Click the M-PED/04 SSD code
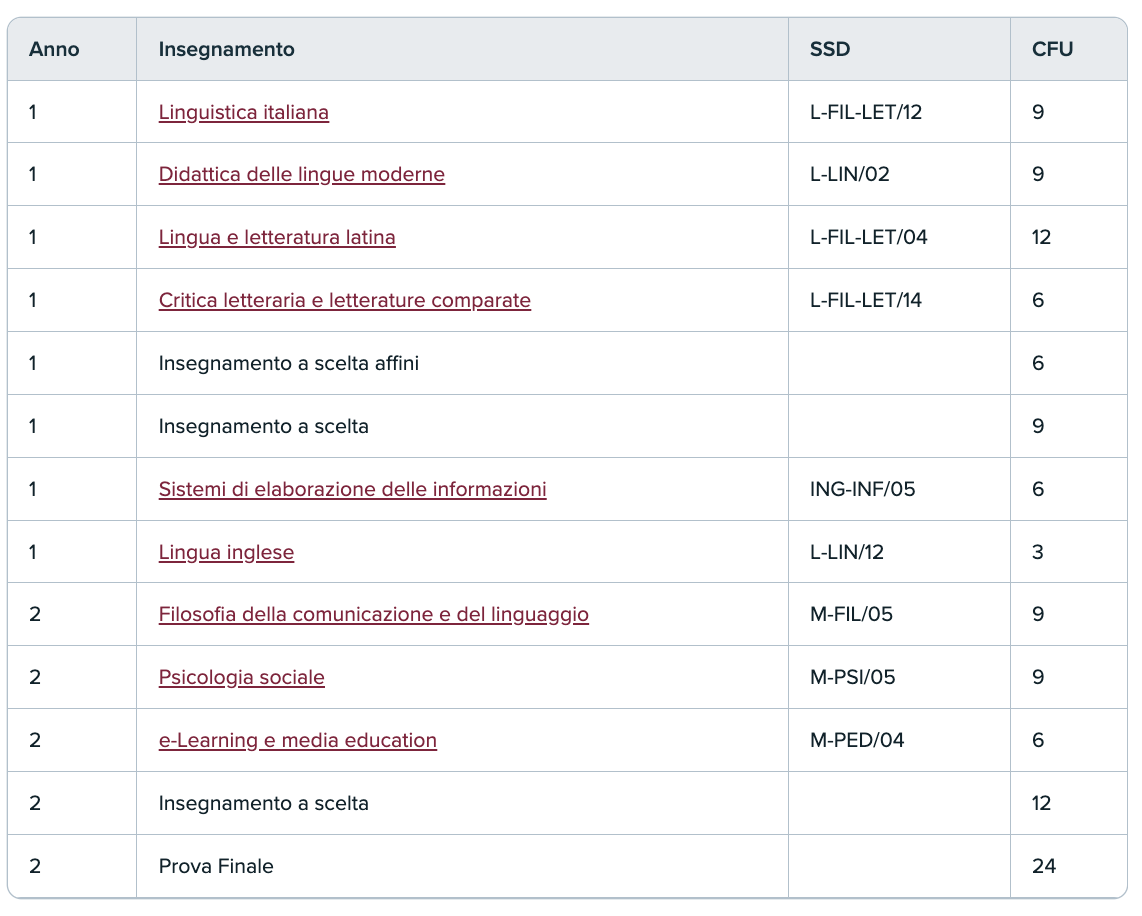This screenshot has height=916, width=1142. point(857,741)
